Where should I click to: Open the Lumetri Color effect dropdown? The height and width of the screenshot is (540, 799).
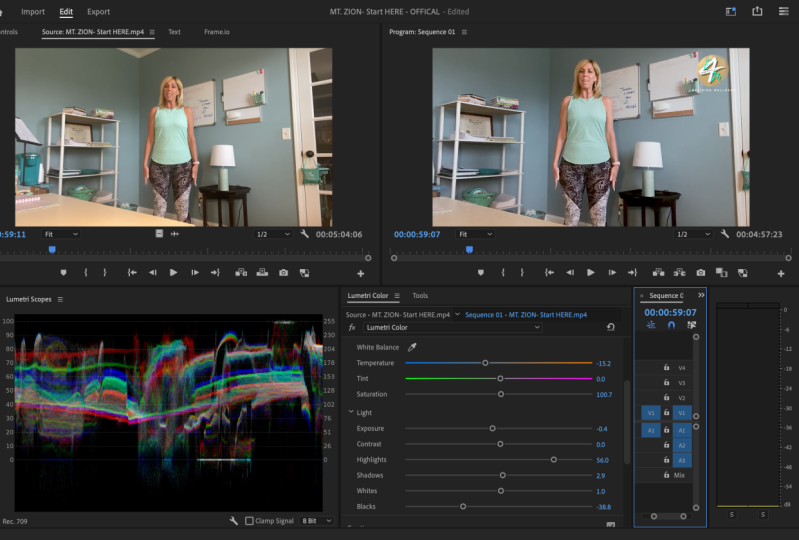[452, 328]
